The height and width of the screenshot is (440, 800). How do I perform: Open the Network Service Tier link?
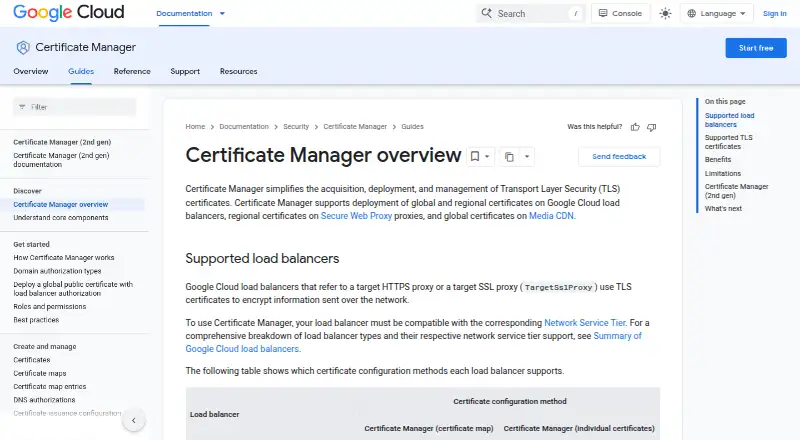585,323
